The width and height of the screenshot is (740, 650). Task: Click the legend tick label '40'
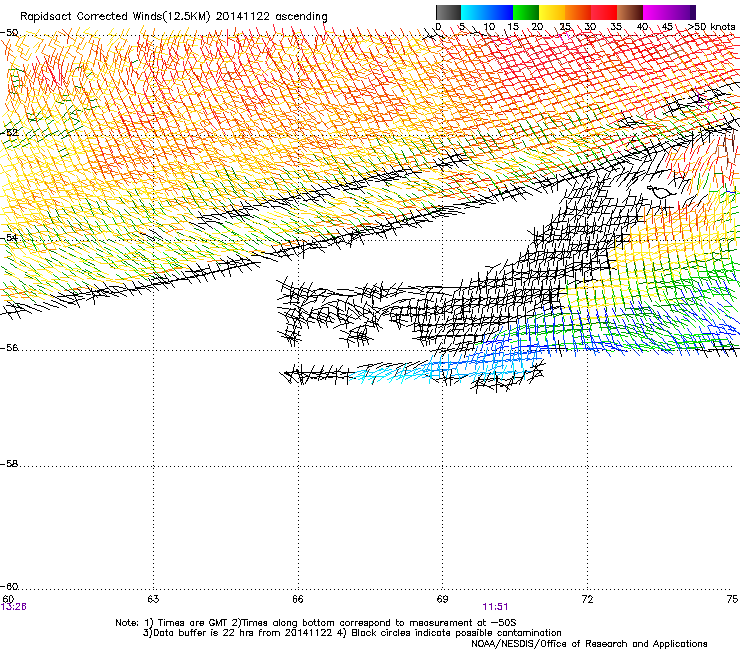coord(642,27)
